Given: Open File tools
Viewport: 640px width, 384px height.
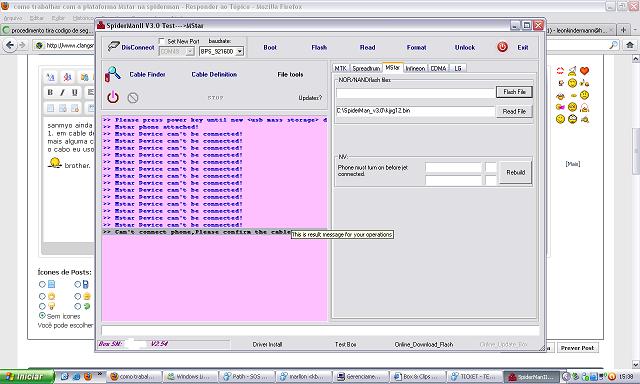Looking at the screenshot, I should pyautogui.click(x=290, y=74).
